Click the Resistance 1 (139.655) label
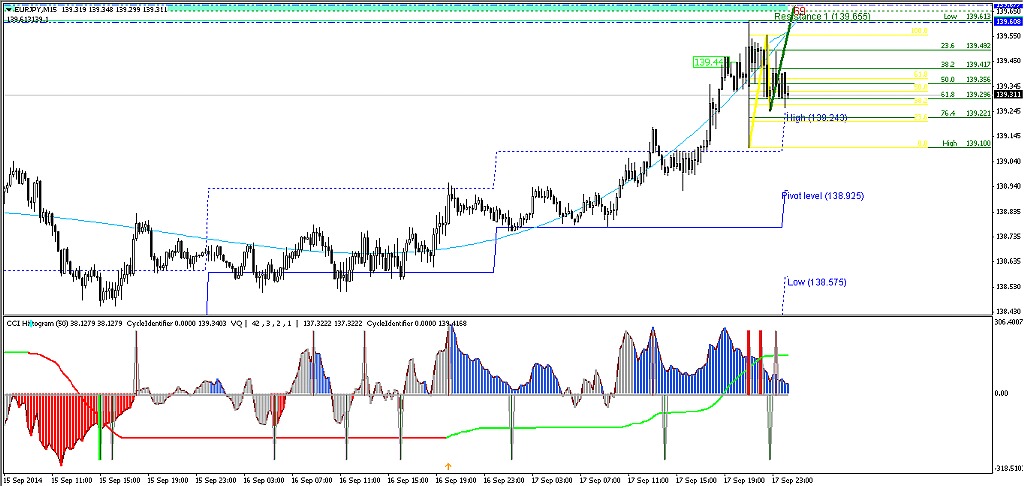Viewport: 1024px width, 486px height. 822,16
